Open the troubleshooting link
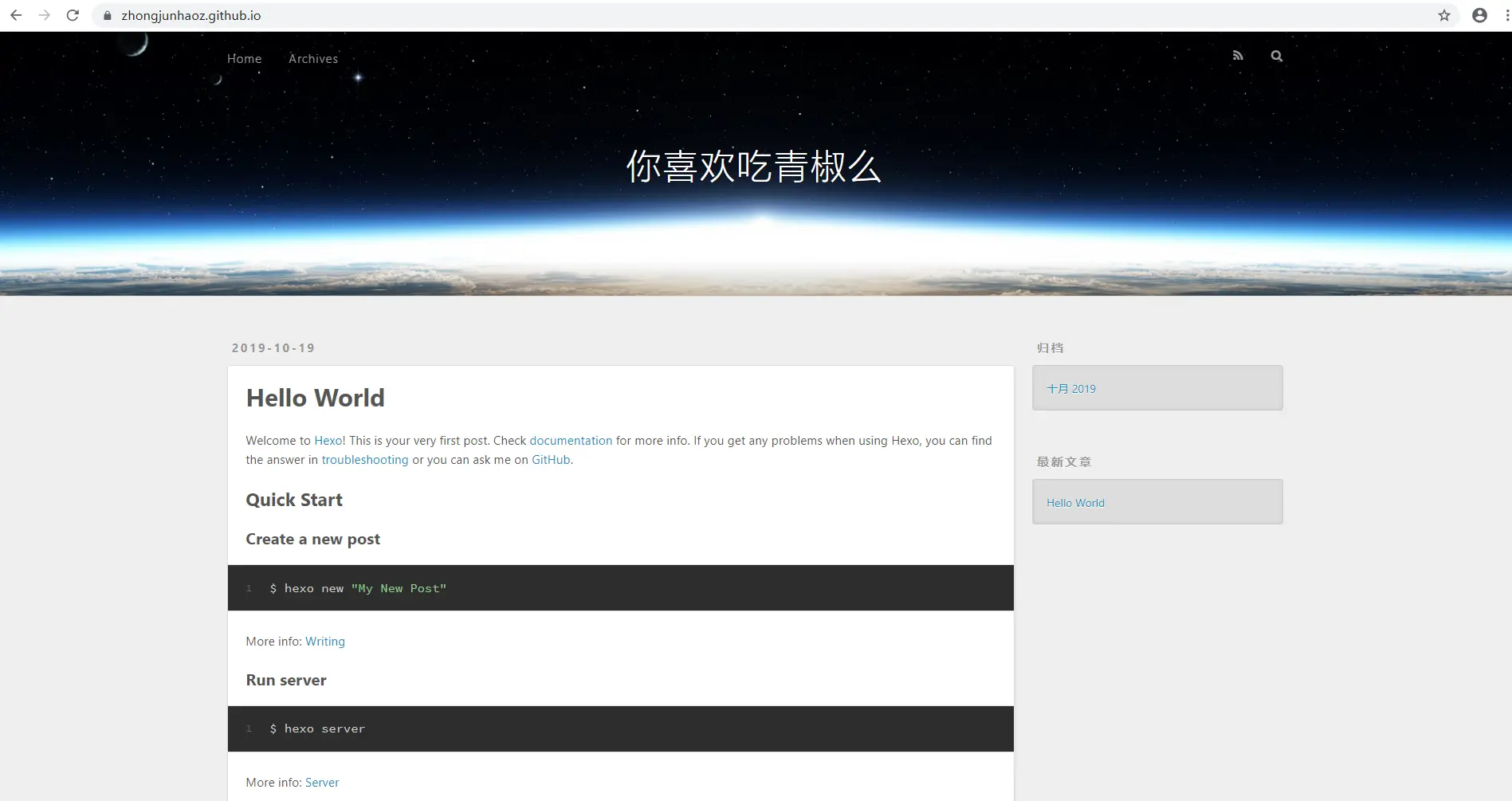1512x801 pixels. coord(364,459)
